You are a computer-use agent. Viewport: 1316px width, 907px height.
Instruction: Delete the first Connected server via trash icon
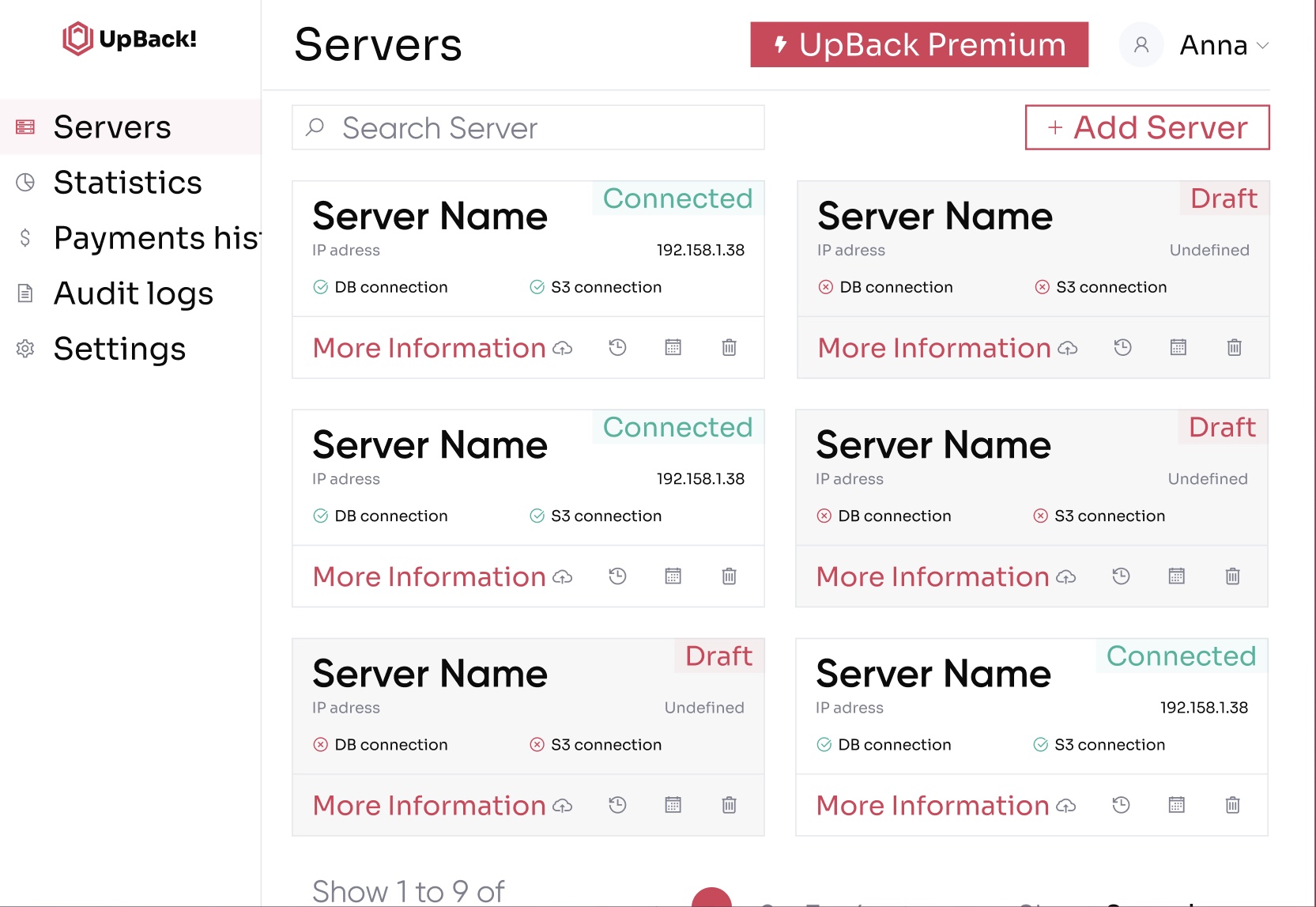tap(729, 347)
